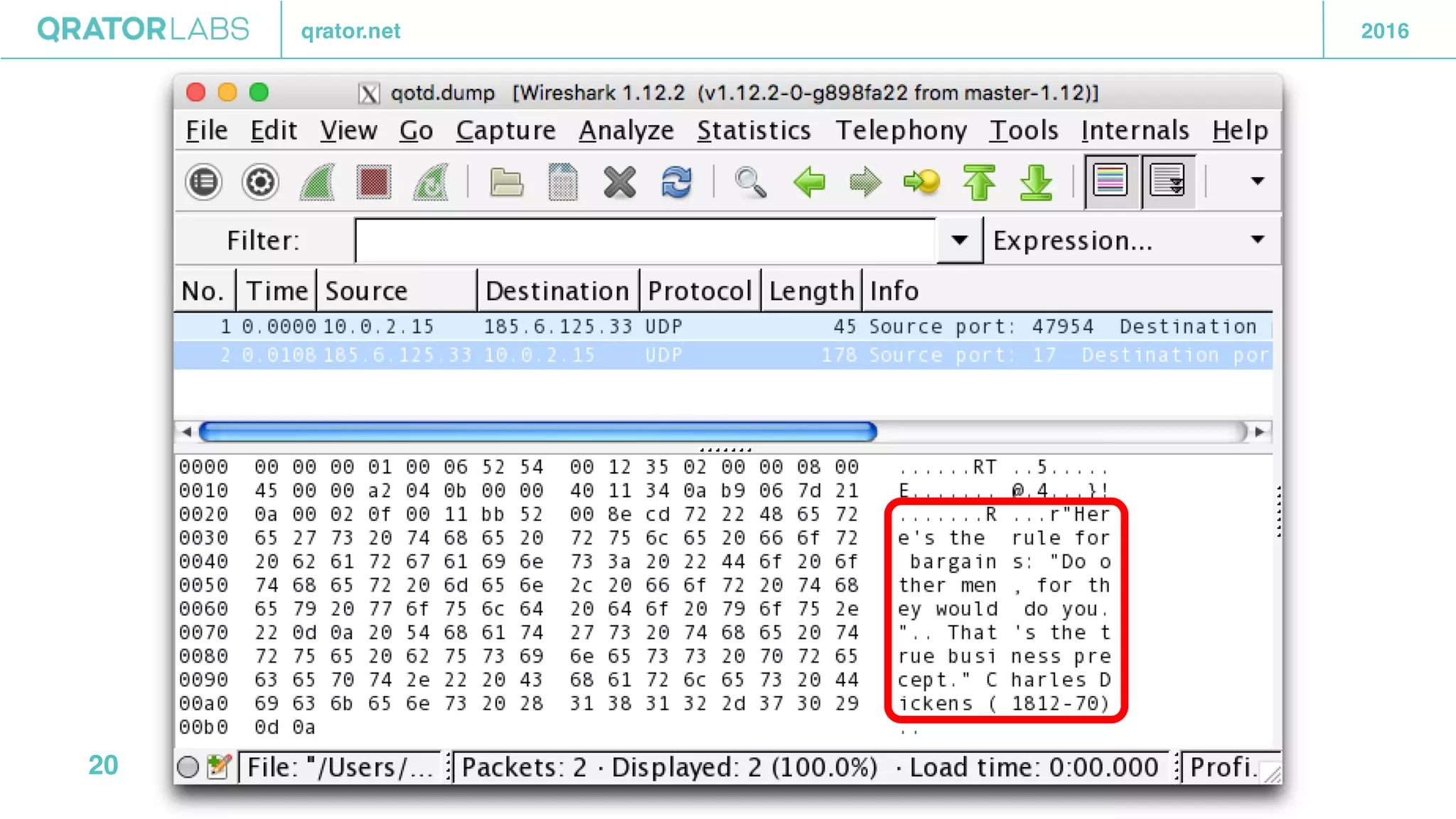Viewport: 1456px width, 819px height.
Task: Click hex offset row 0020
Action: coord(203,514)
